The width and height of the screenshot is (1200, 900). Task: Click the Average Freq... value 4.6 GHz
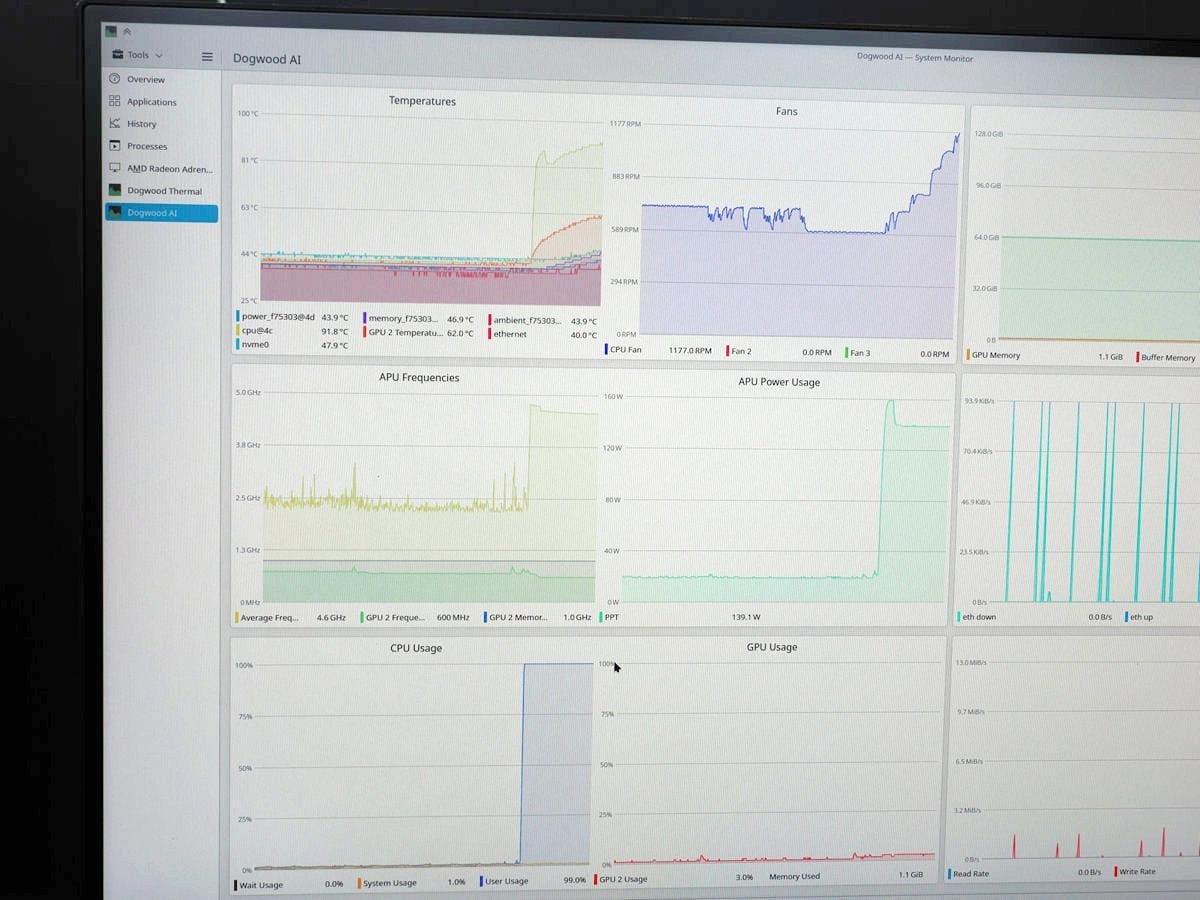(x=331, y=618)
